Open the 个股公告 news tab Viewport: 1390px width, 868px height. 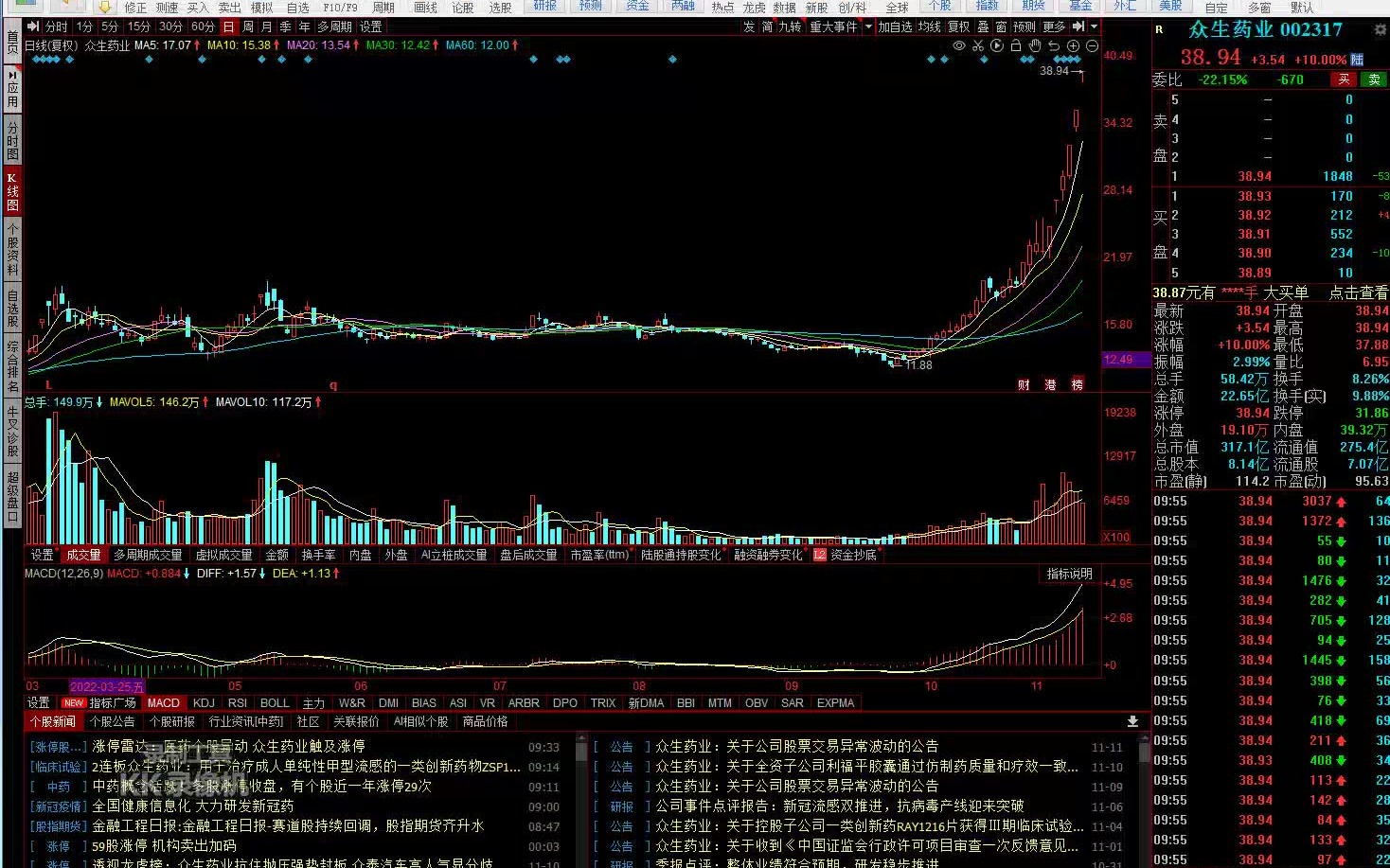point(113,721)
